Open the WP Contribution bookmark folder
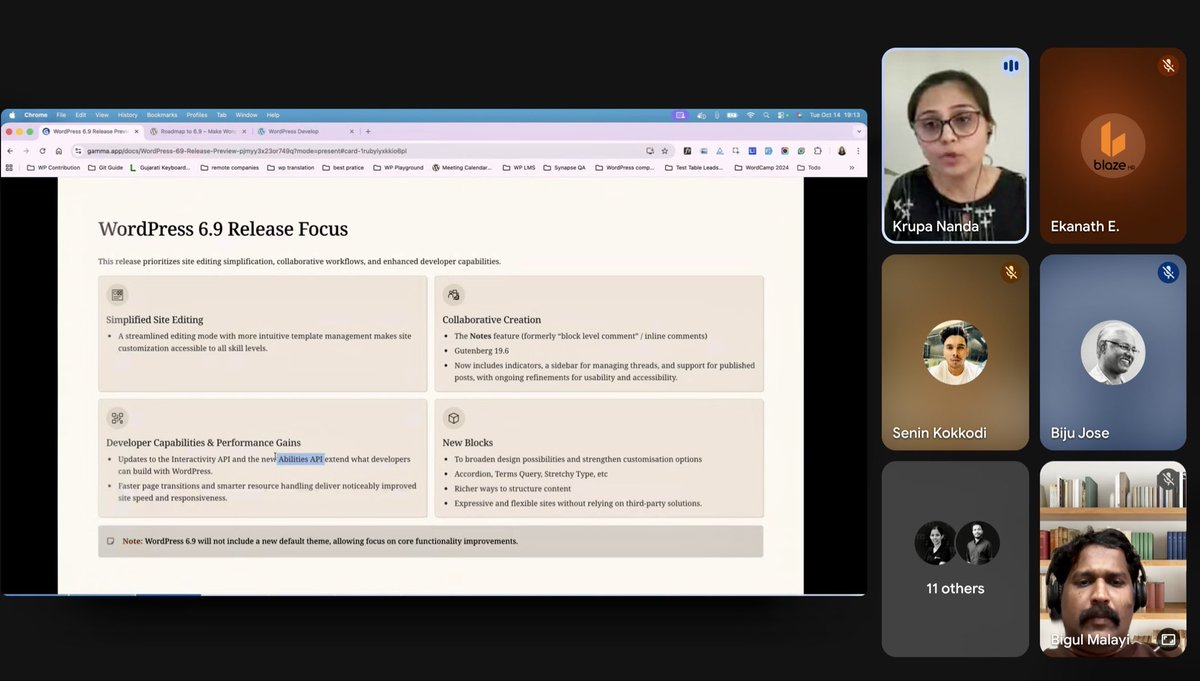The height and width of the screenshot is (681, 1200). [54, 168]
